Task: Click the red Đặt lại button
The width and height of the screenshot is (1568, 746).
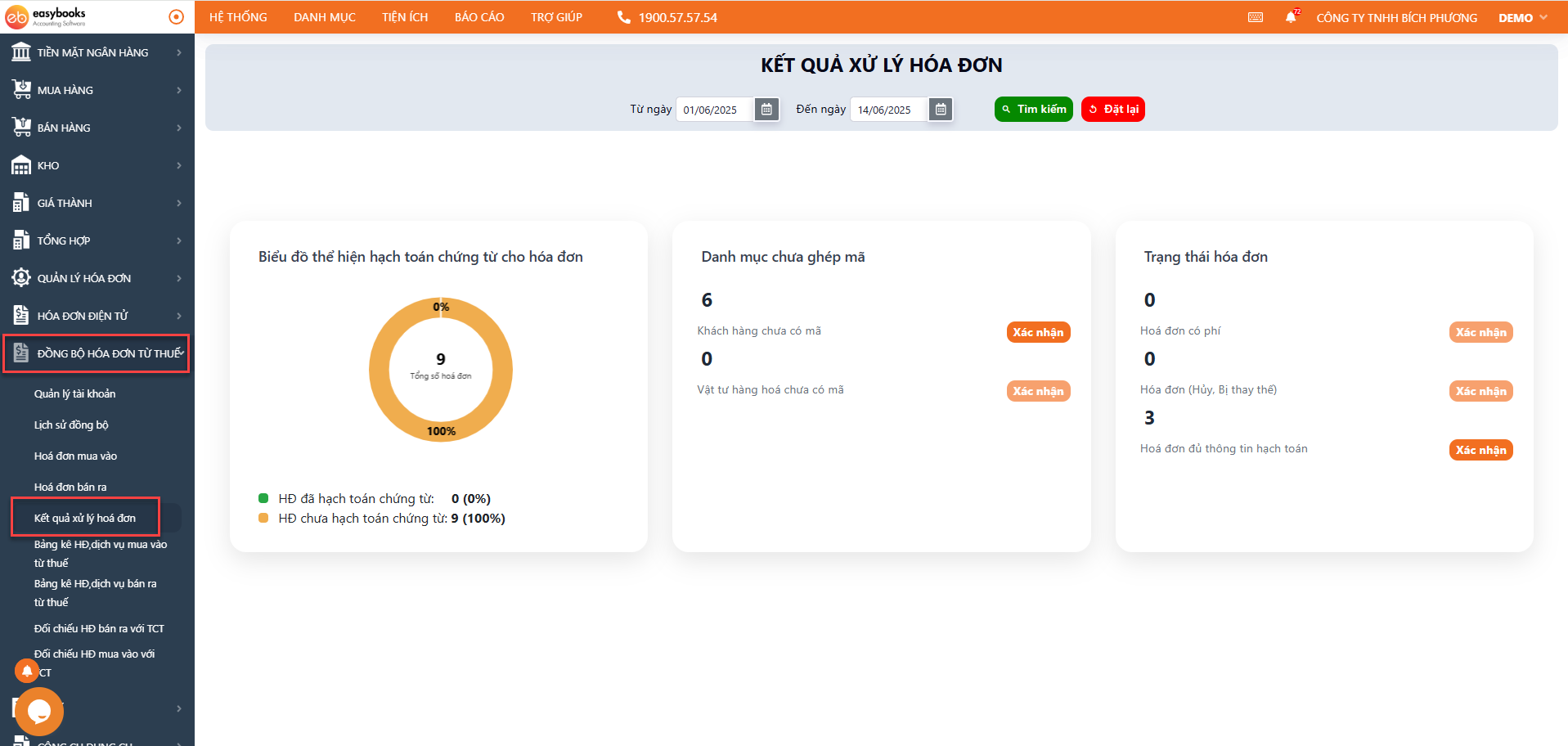Action: (x=1113, y=109)
